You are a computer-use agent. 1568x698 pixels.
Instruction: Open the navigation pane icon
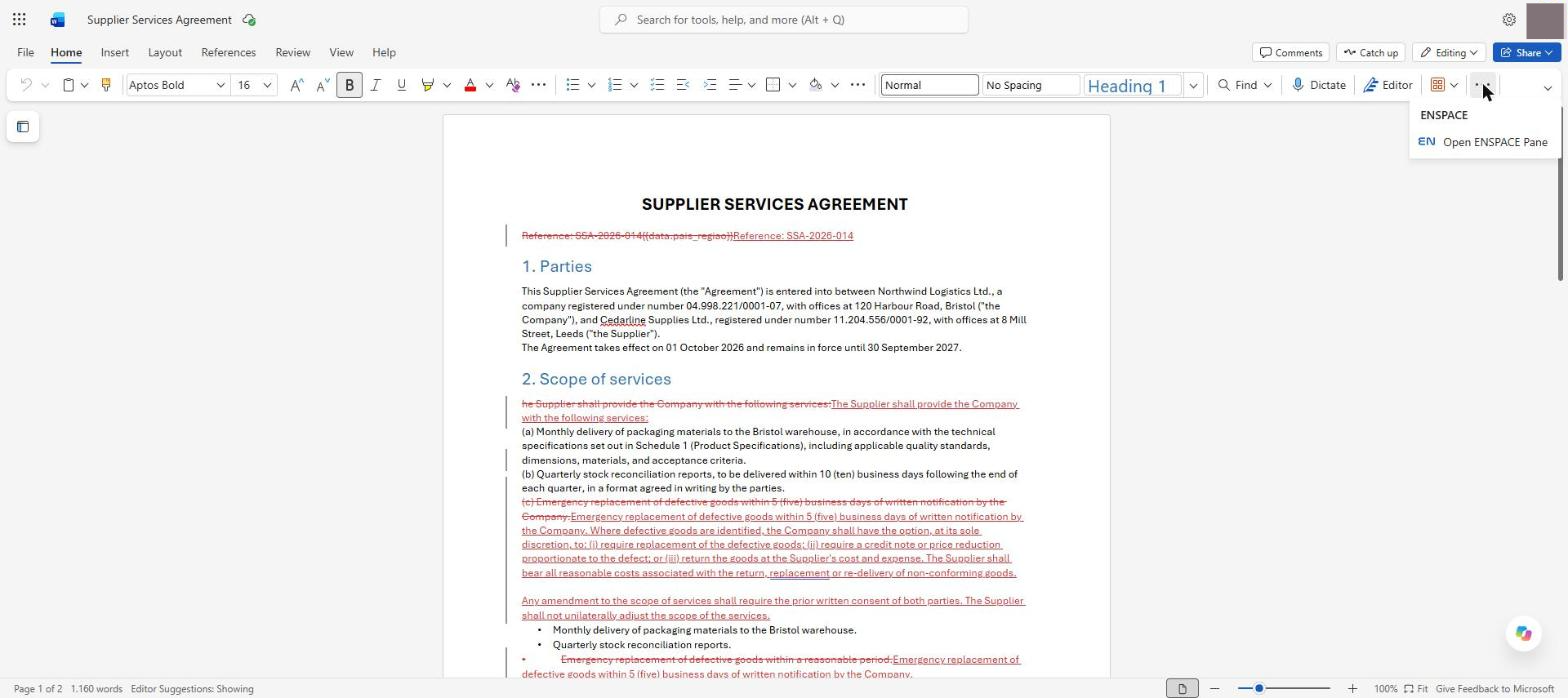[x=23, y=127]
